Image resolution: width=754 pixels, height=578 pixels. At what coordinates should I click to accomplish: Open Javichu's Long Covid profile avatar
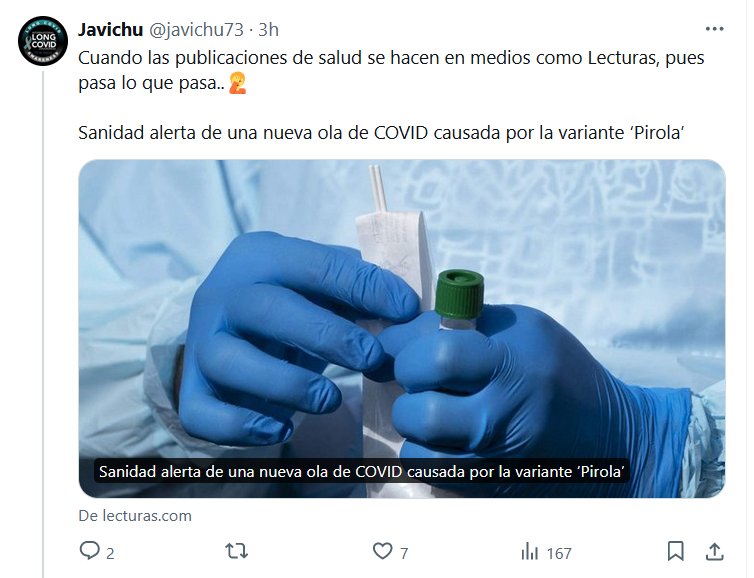click(x=43, y=41)
